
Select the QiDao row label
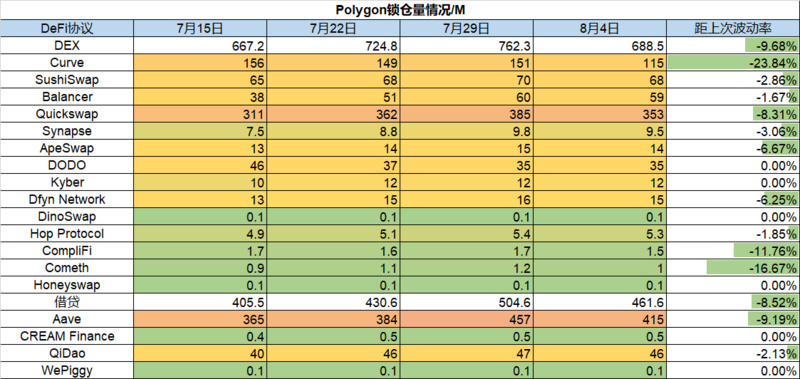67,353
